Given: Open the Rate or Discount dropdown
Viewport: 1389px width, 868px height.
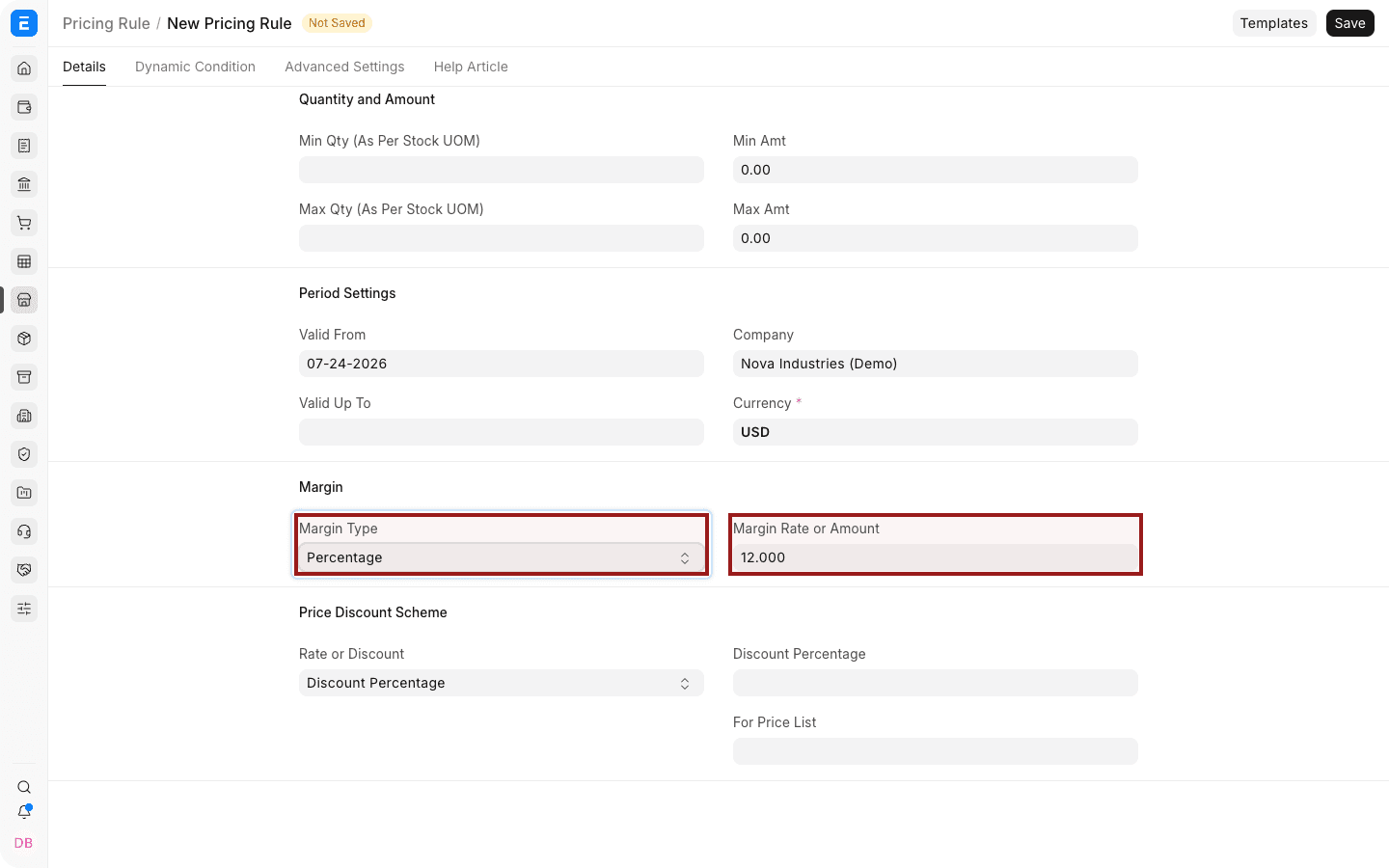Looking at the screenshot, I should tap(502, 683).
